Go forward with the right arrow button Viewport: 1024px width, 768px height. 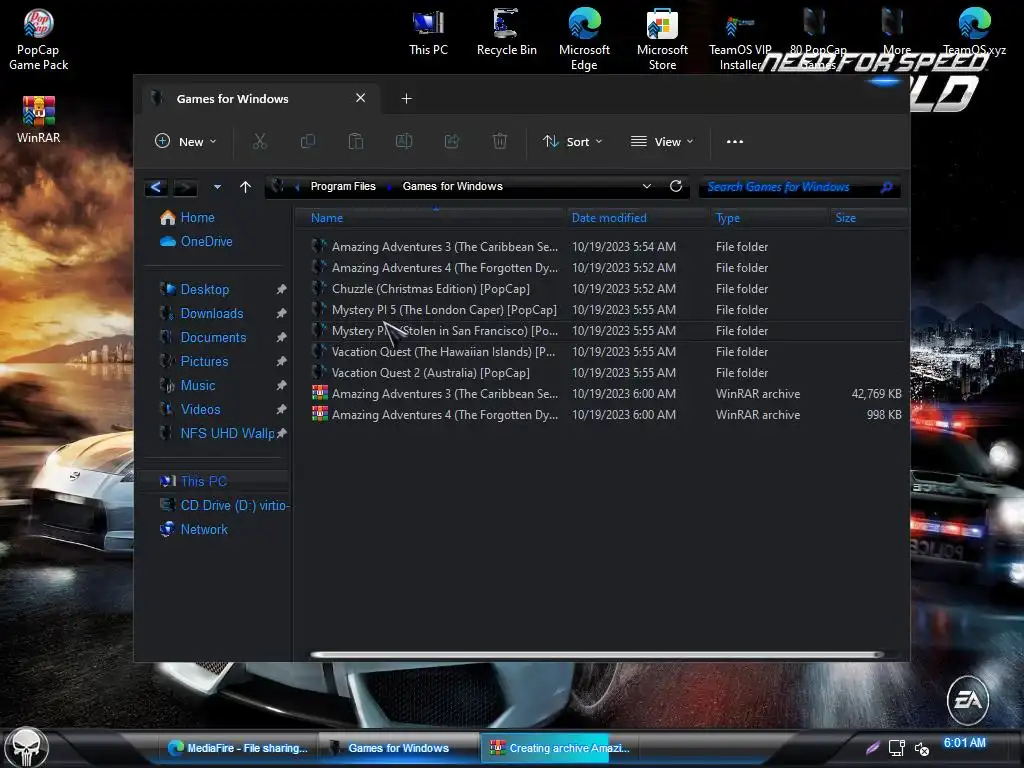(x=185, y=187)
